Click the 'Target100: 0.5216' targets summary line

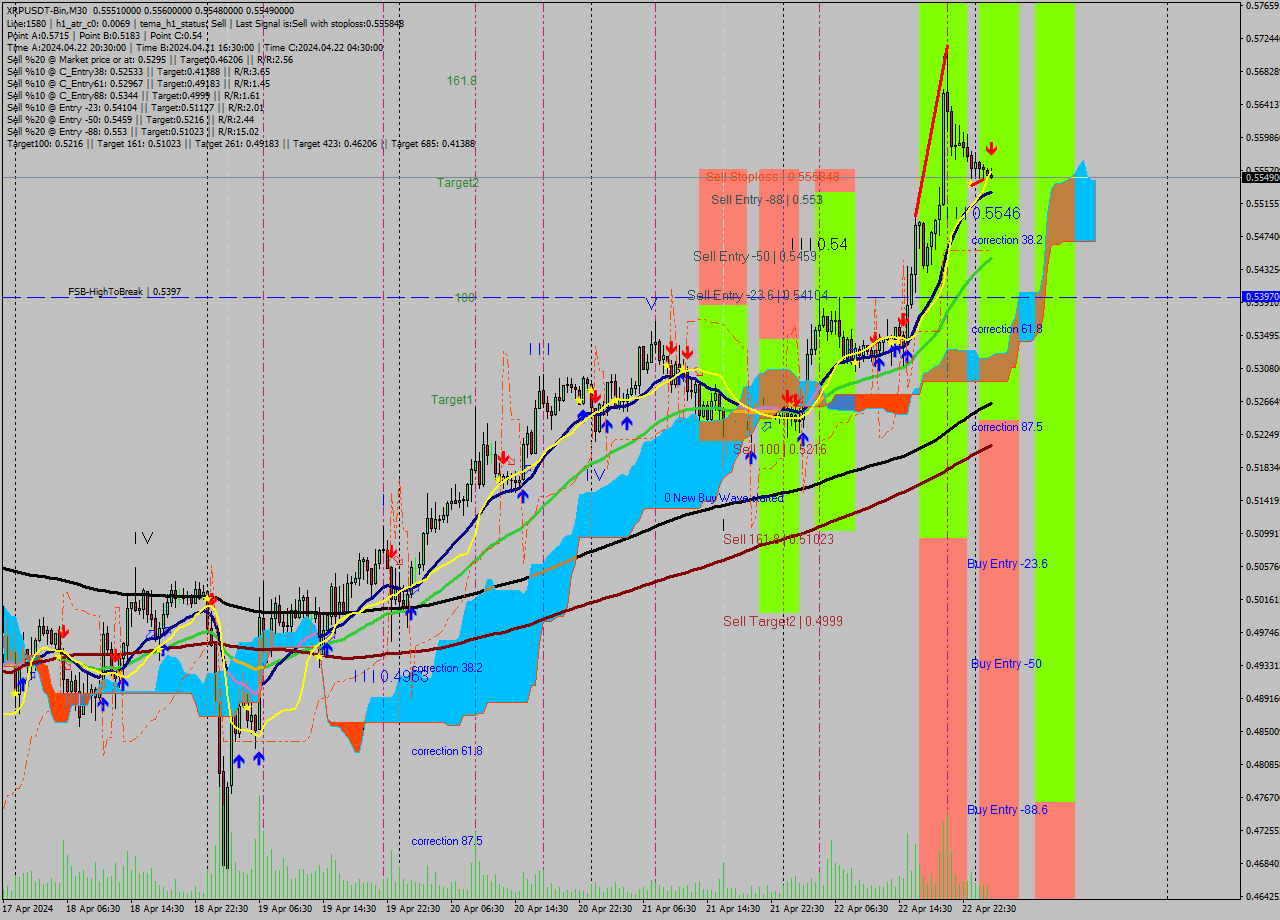pos(240,144)
